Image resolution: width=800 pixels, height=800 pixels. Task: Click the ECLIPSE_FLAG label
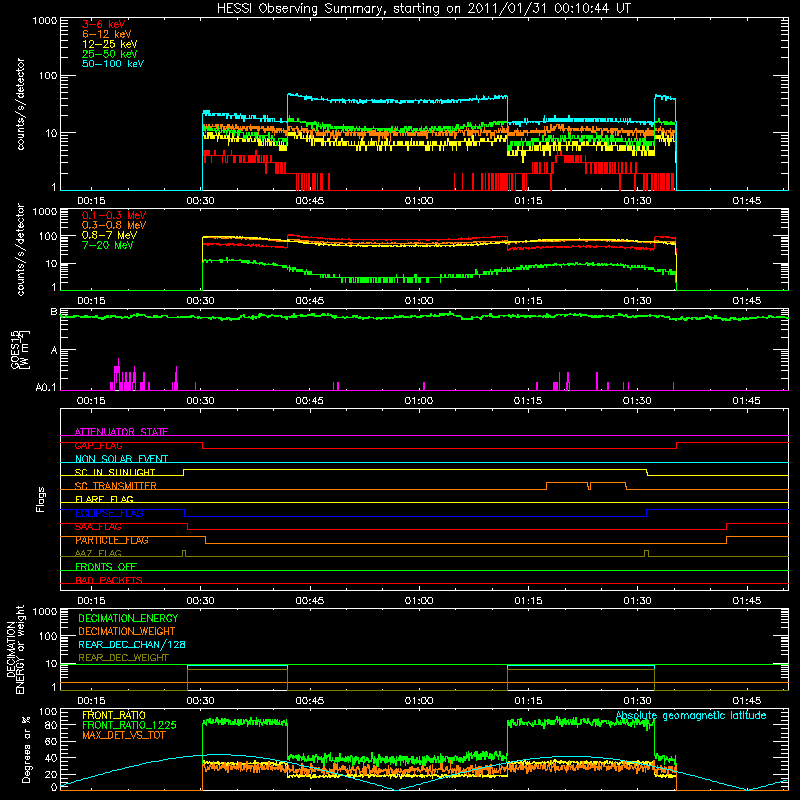point(109,513)
